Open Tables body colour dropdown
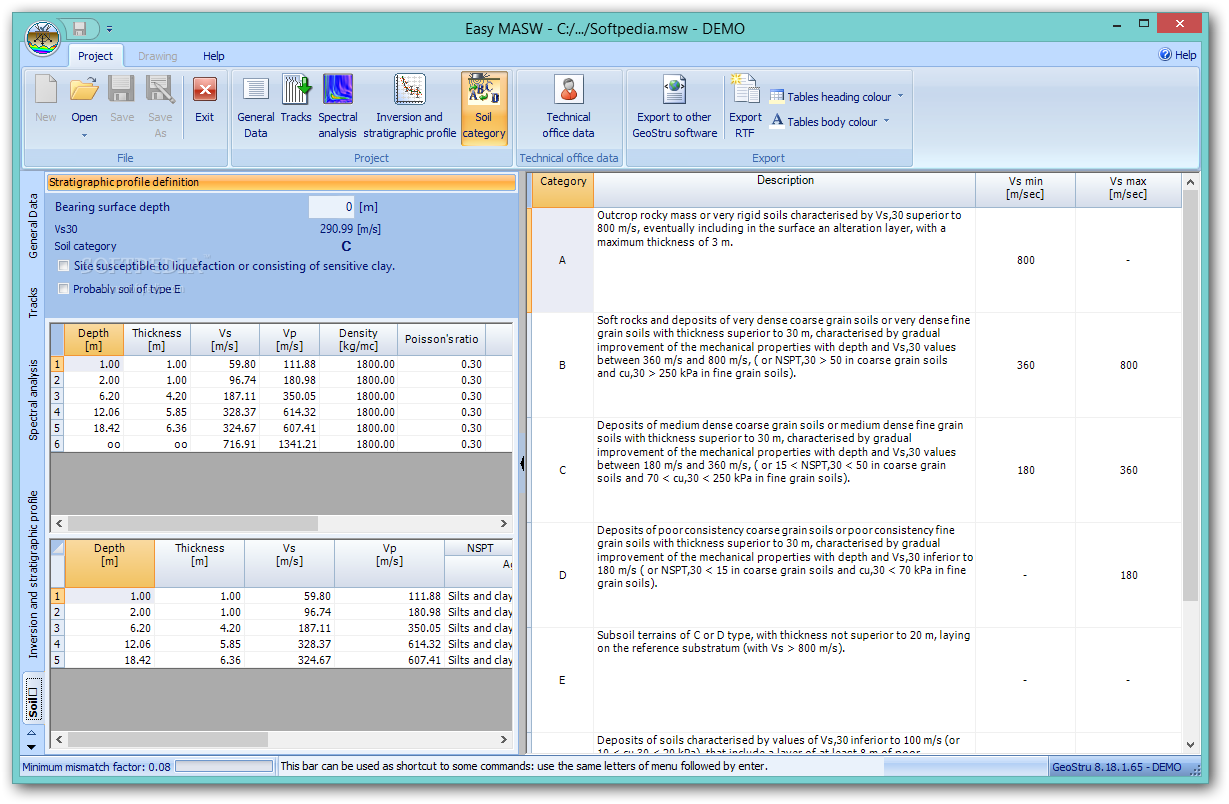 click(x=886, y=122)
